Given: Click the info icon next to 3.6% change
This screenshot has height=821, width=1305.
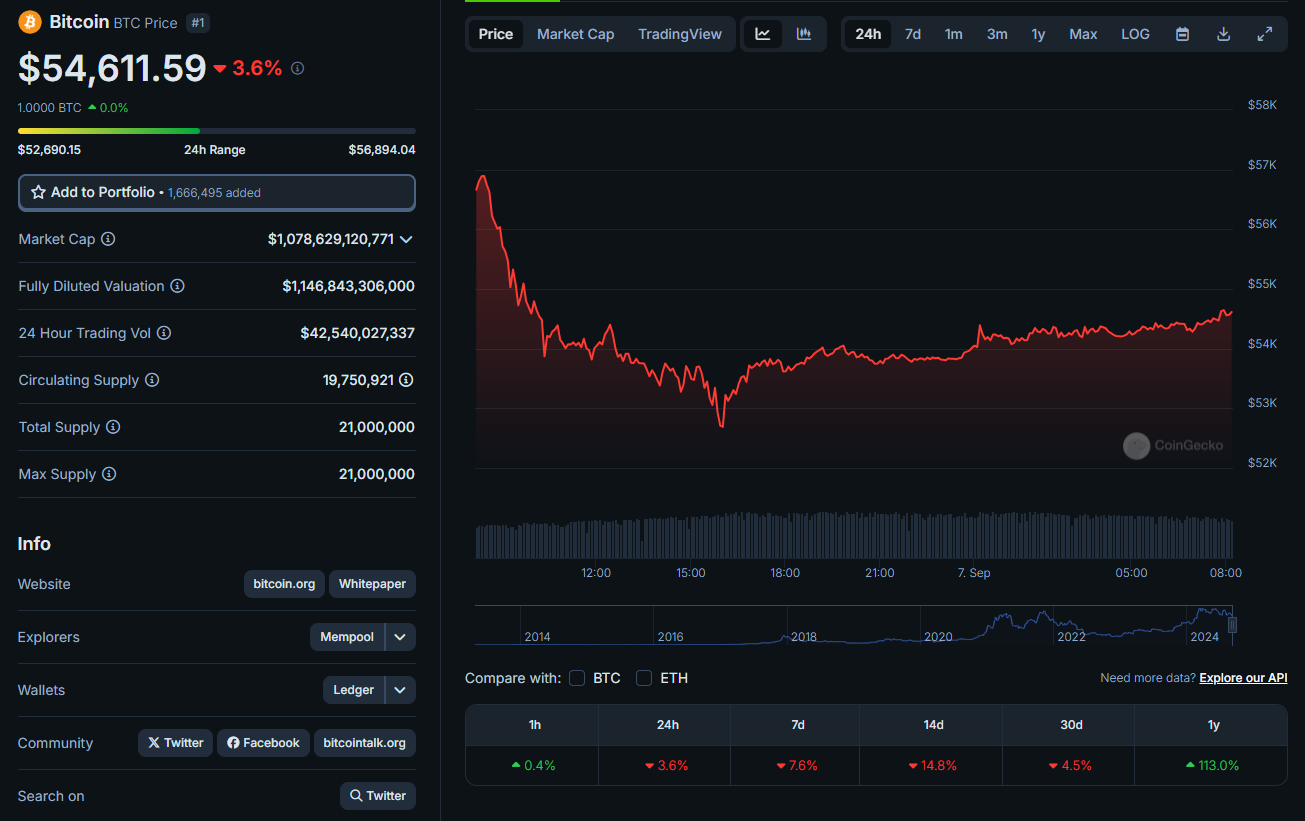Looking at the screenshot, I should pos(297,68).
